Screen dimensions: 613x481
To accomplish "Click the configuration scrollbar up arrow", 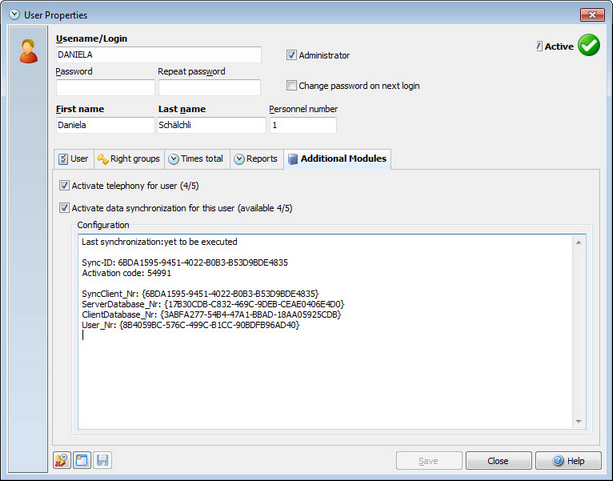I will click(x=579, y=243).
